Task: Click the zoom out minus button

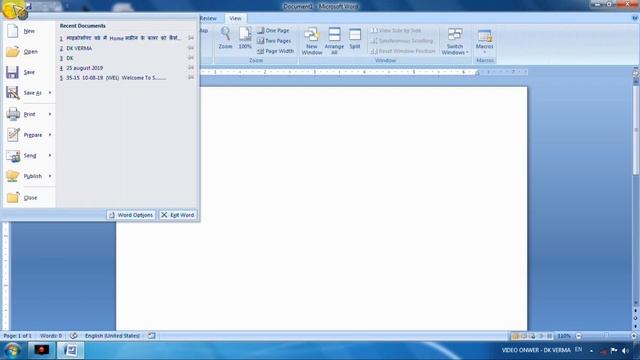Action: click(578, 336)
